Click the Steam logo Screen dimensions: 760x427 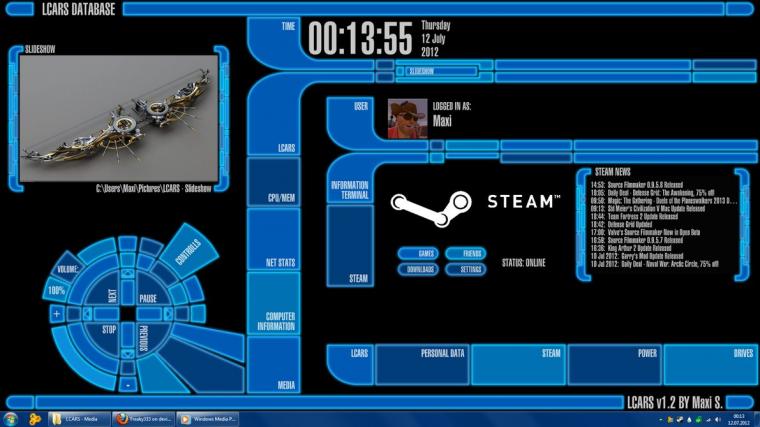[476, 207]
